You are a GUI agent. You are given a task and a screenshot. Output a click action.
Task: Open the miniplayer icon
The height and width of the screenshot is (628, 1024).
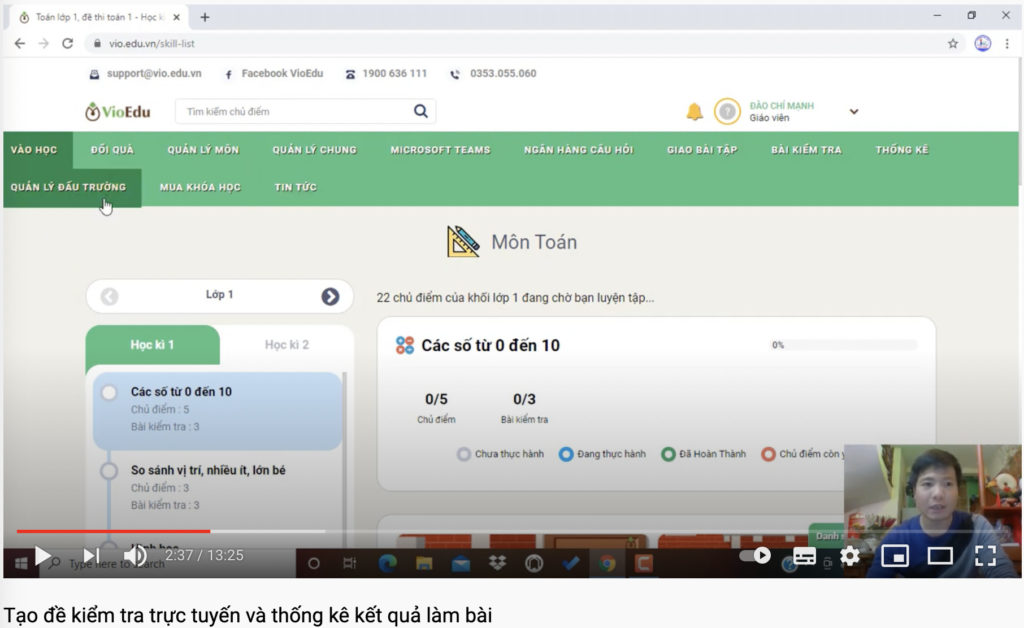point(895,556)
